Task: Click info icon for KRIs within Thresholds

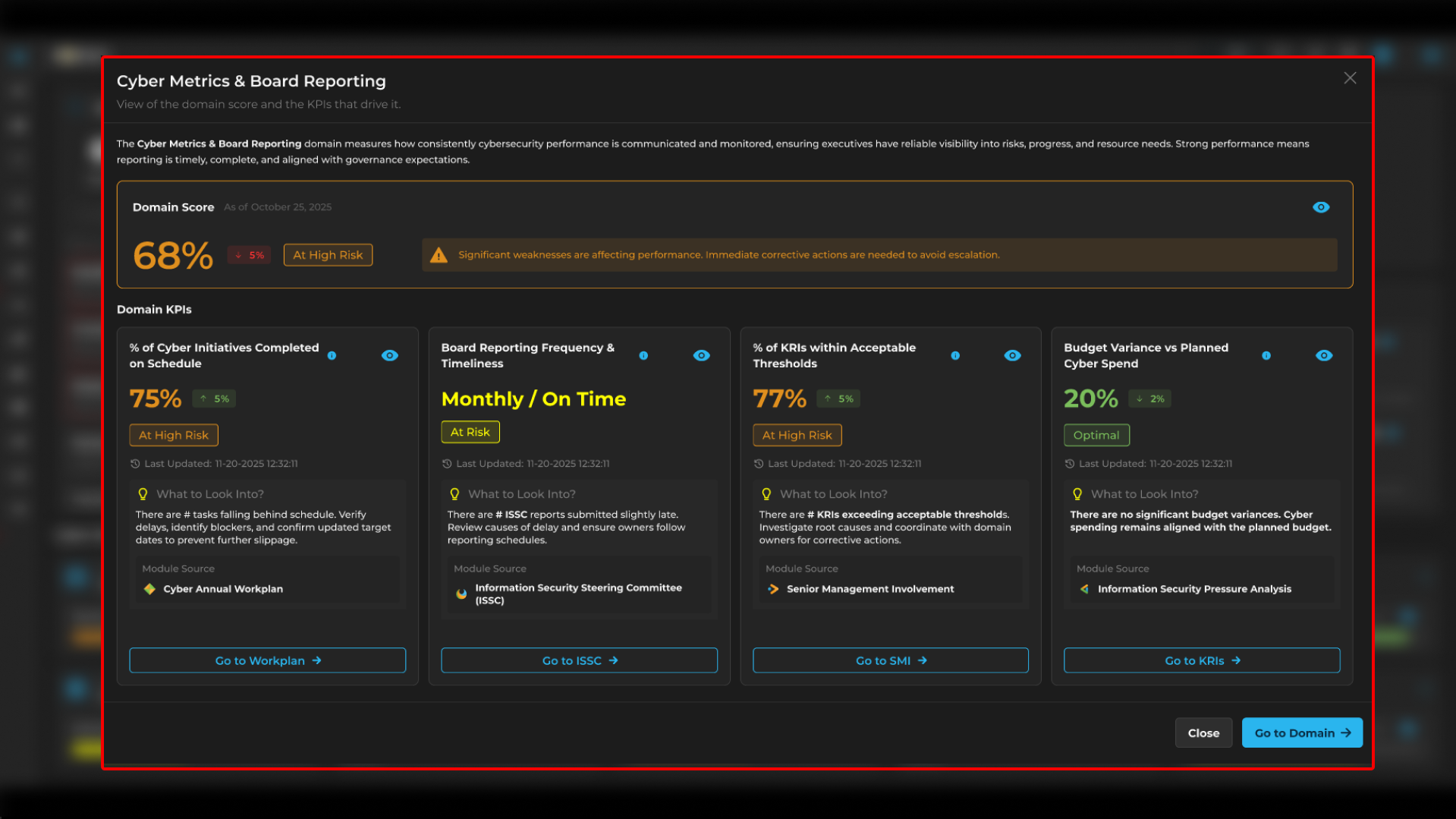Action: (x=955, y=355)
